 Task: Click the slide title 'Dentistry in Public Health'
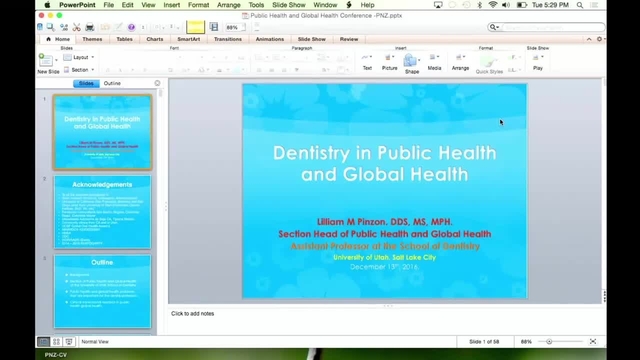(384, 163)
